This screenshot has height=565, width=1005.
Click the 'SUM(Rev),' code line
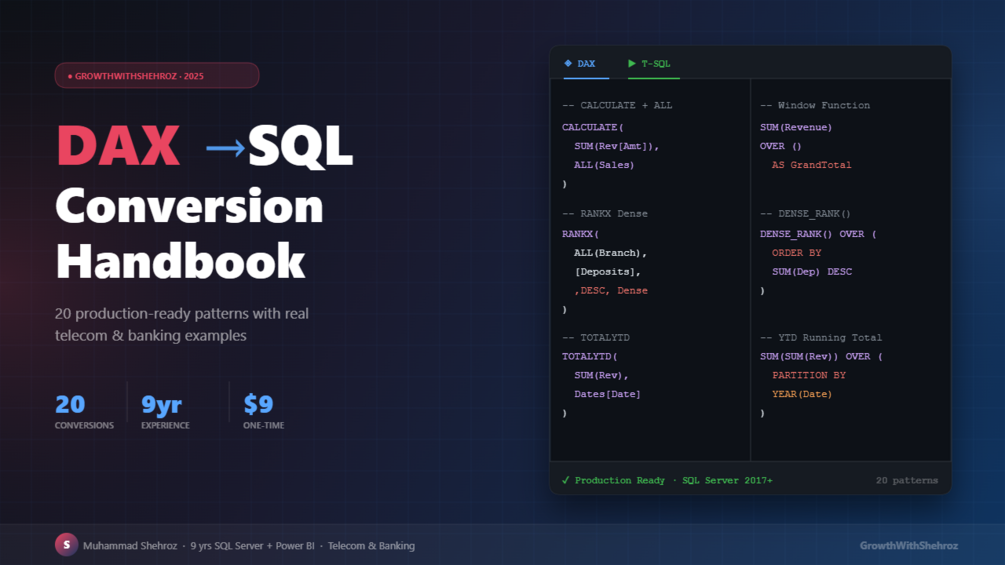601,375
